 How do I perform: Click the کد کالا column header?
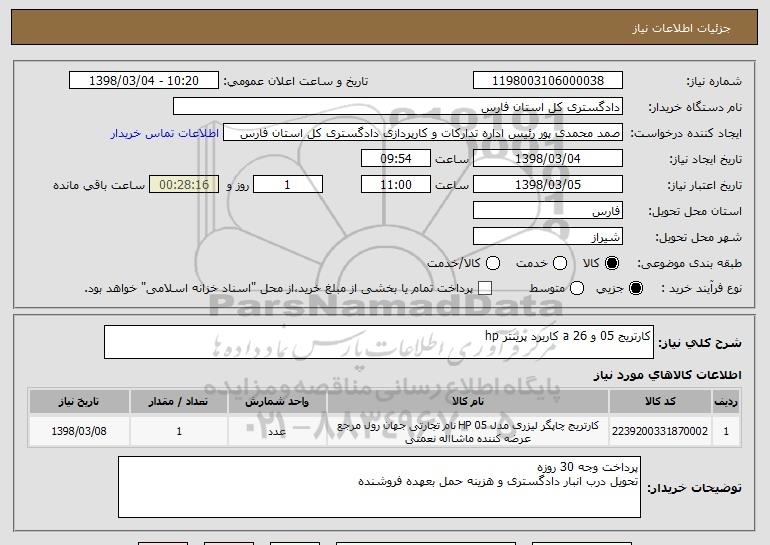coord(660,402)
